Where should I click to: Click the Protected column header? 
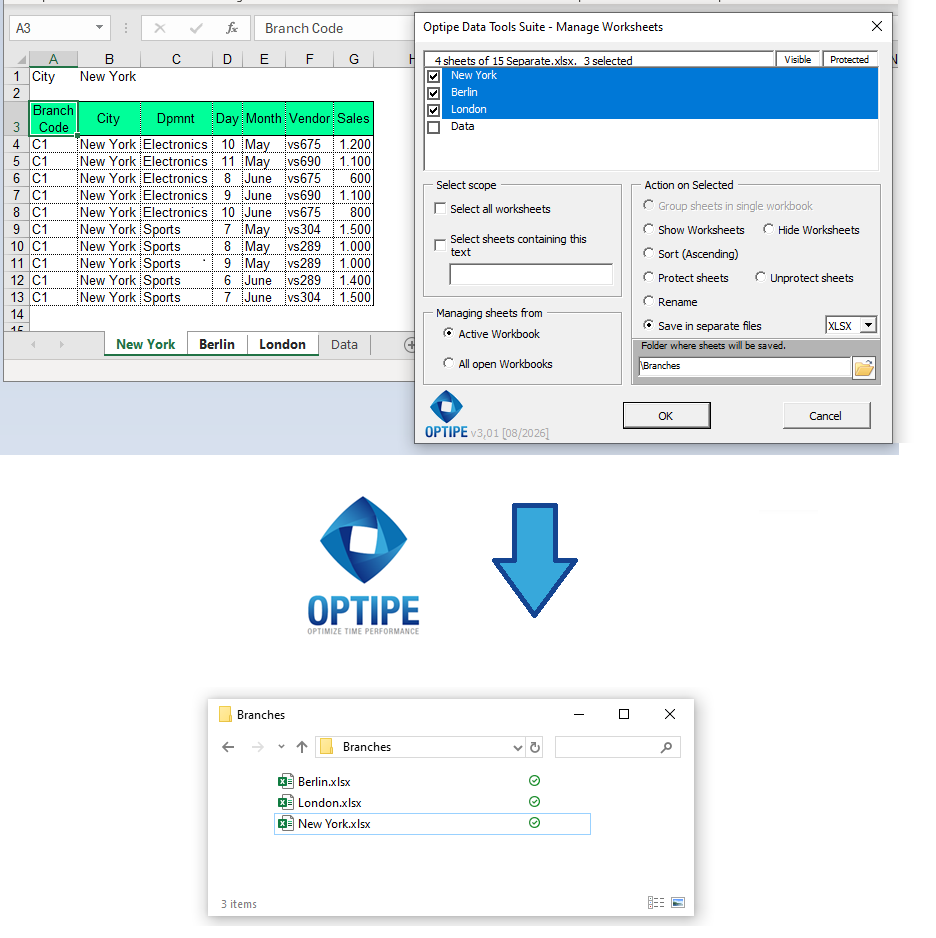849,59
